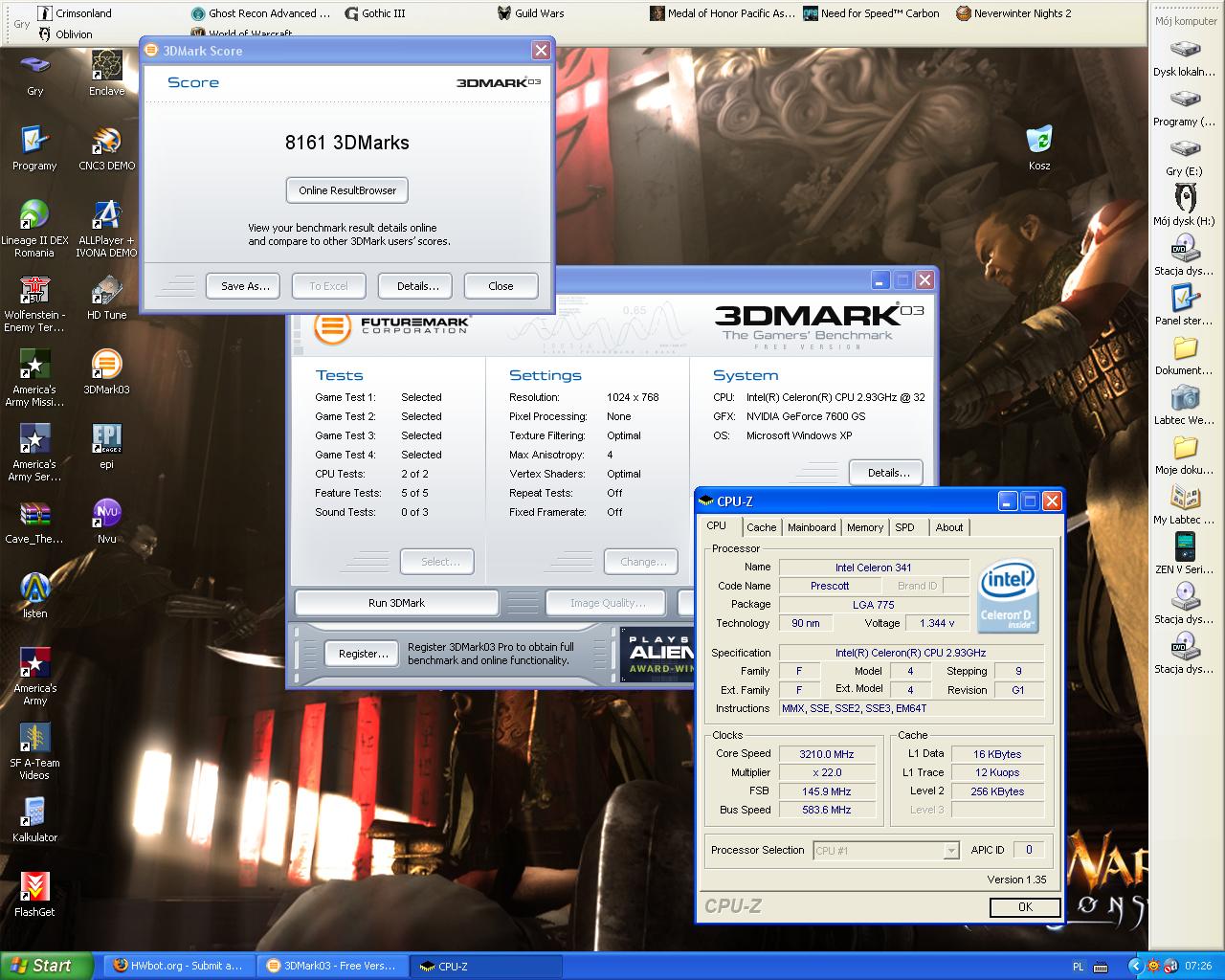
Task: Click Online ResultBrowser button
Action: [347, 190]
